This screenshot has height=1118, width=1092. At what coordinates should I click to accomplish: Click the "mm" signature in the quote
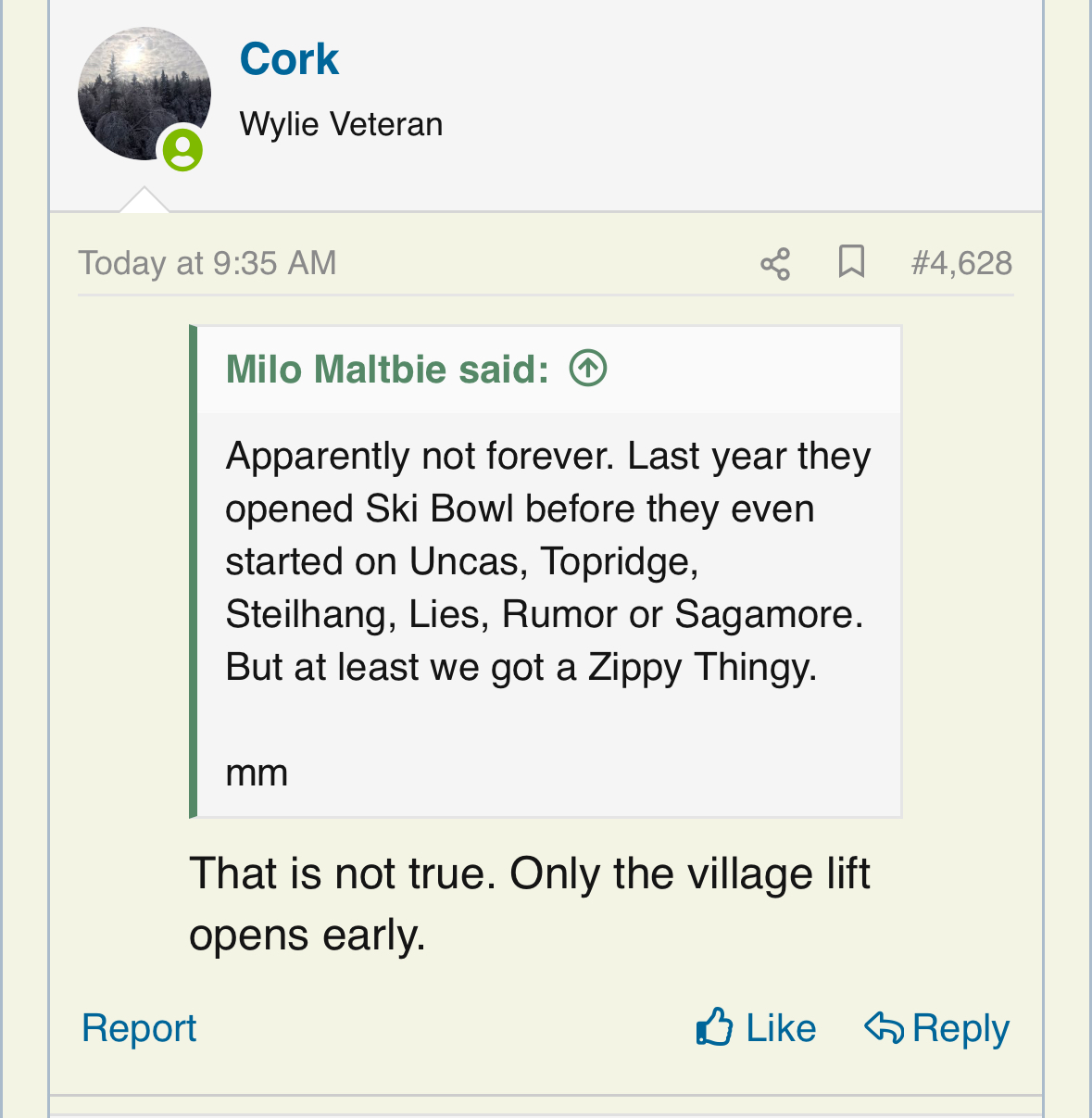257,773
